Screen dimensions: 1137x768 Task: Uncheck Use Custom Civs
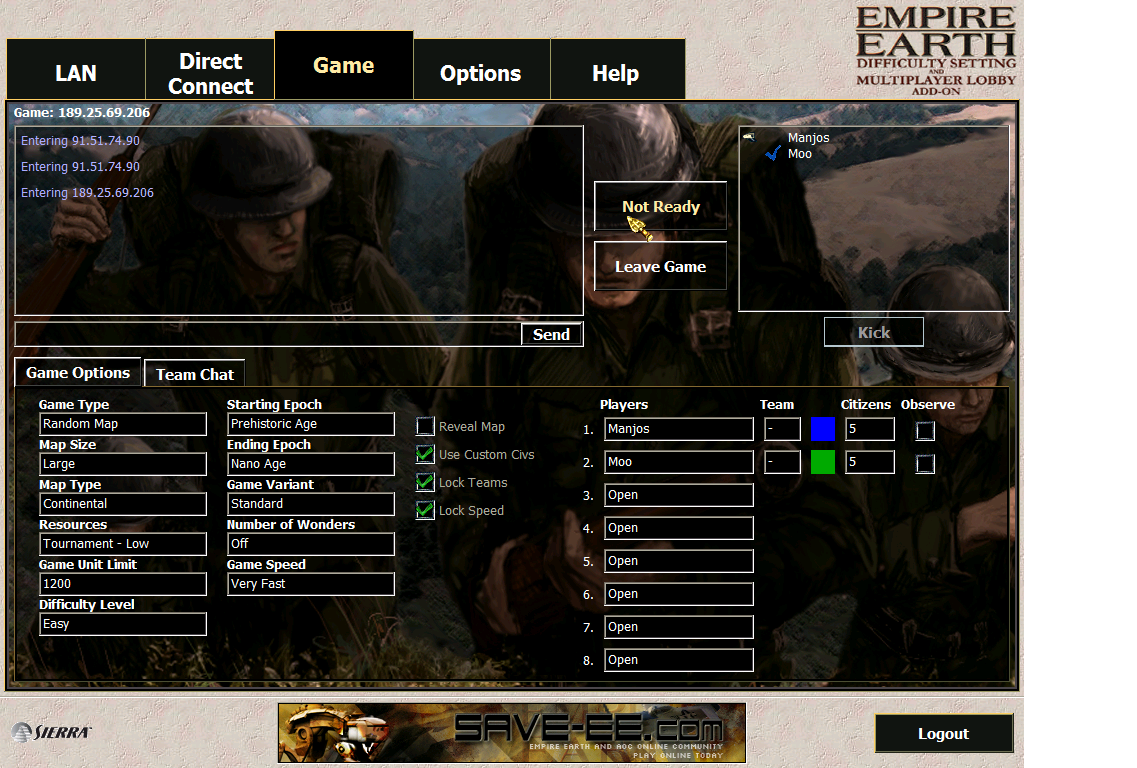click(x=425, y=455)
